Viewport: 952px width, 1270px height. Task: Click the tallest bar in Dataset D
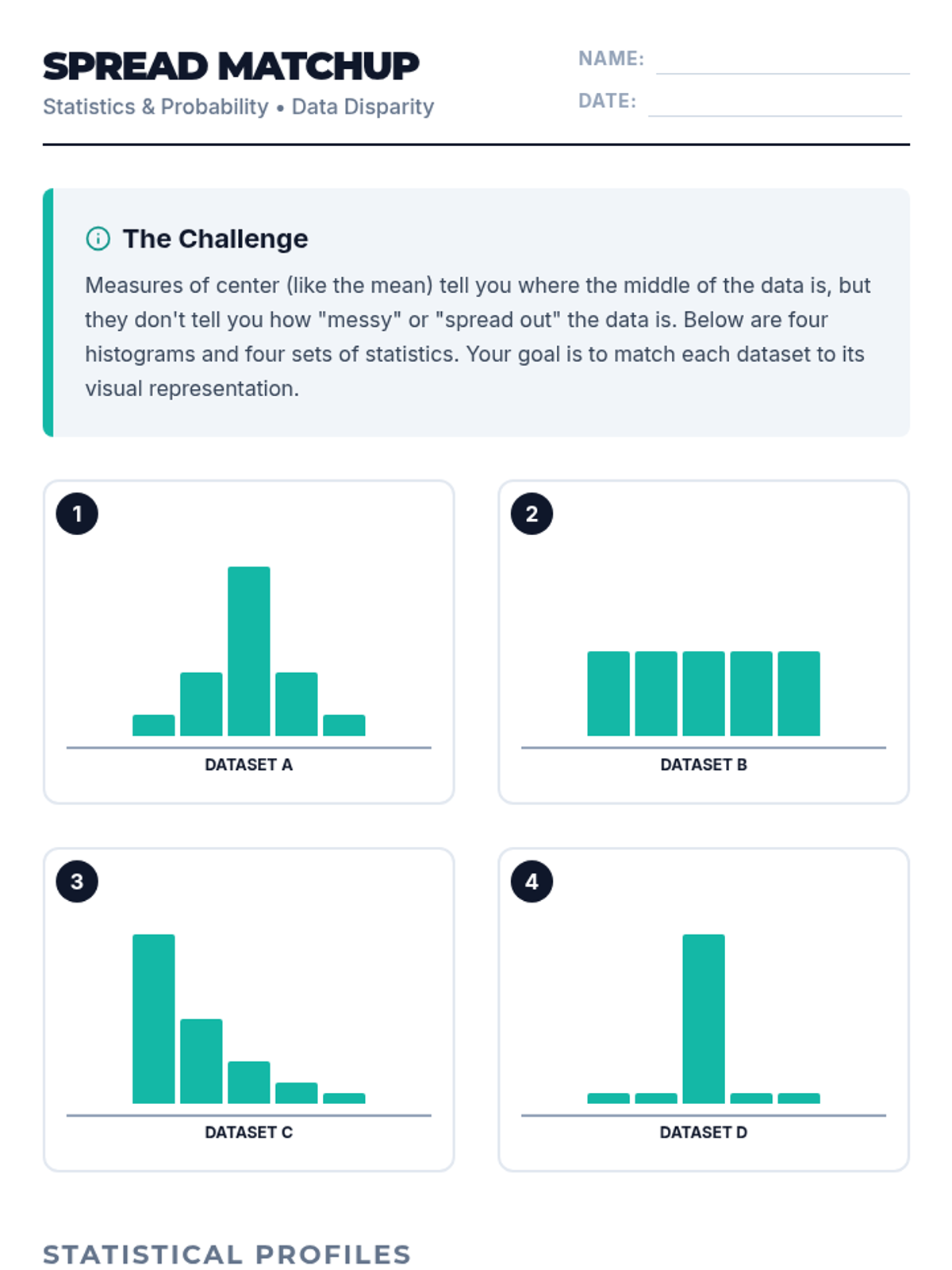(704, 1018)
